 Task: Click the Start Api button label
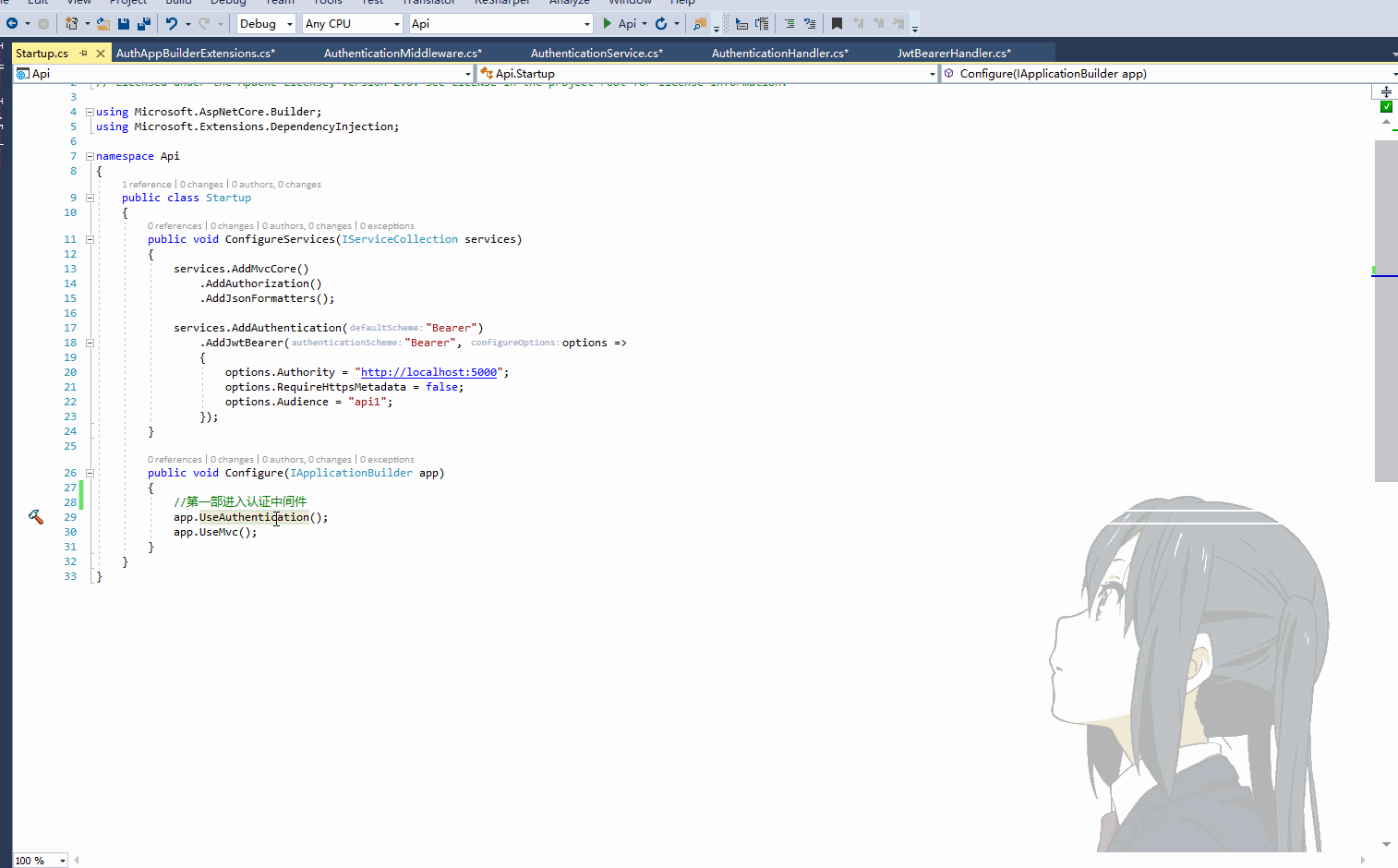tap(627, 24)
